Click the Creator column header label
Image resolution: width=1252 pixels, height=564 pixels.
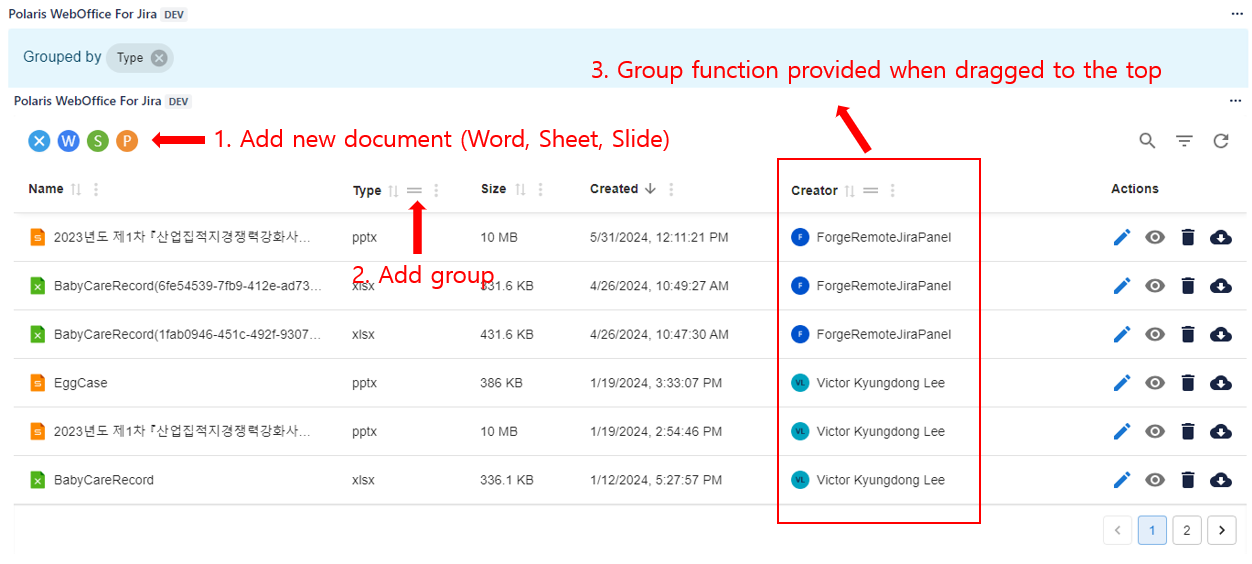pos(814,190)
